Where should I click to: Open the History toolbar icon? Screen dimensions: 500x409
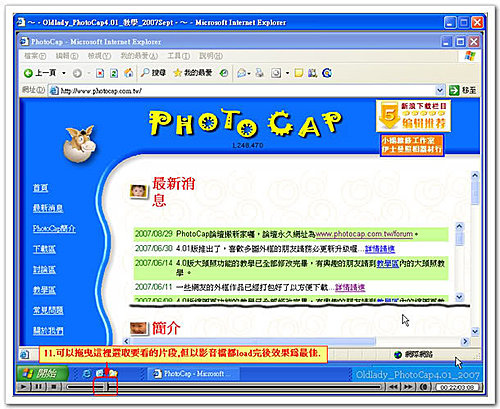click(x=224, y=73)
